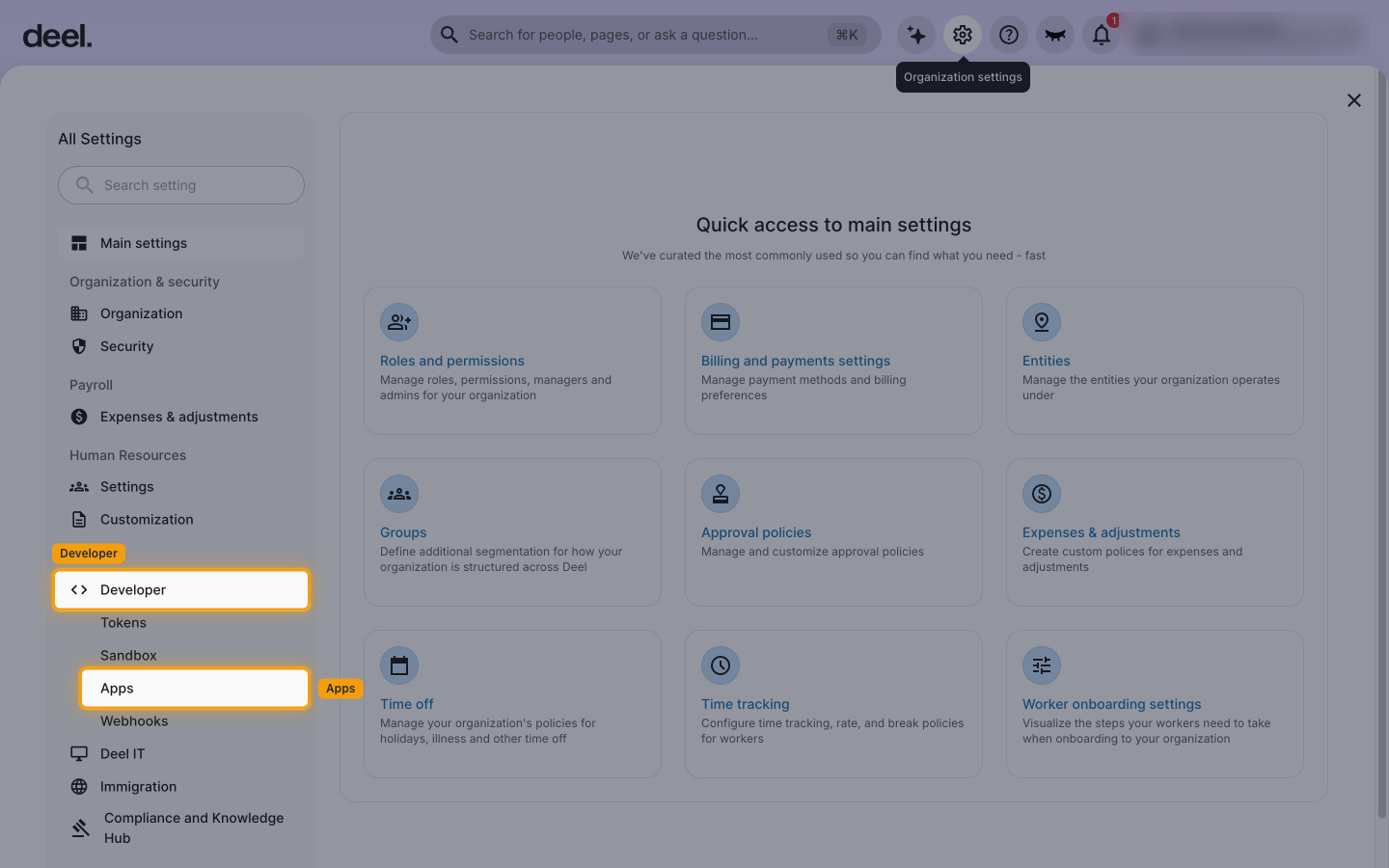Open Apps under Developer
This screenshot has height=868, width=1389.
[x=195, y=689]
